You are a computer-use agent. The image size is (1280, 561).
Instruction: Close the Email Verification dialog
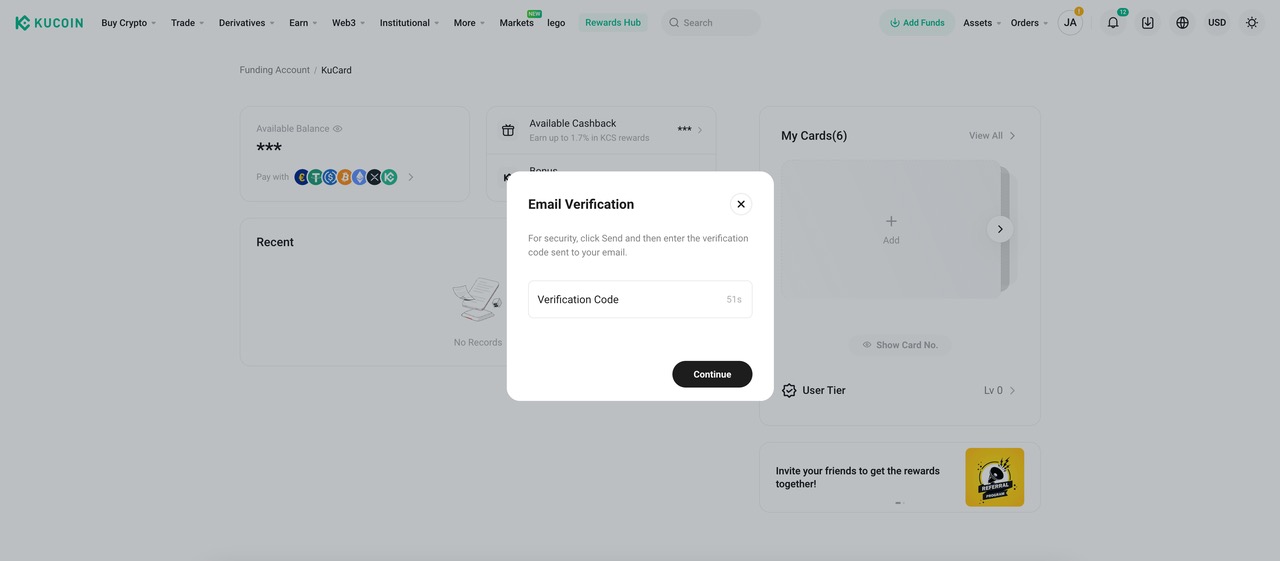tap(741, 204)
